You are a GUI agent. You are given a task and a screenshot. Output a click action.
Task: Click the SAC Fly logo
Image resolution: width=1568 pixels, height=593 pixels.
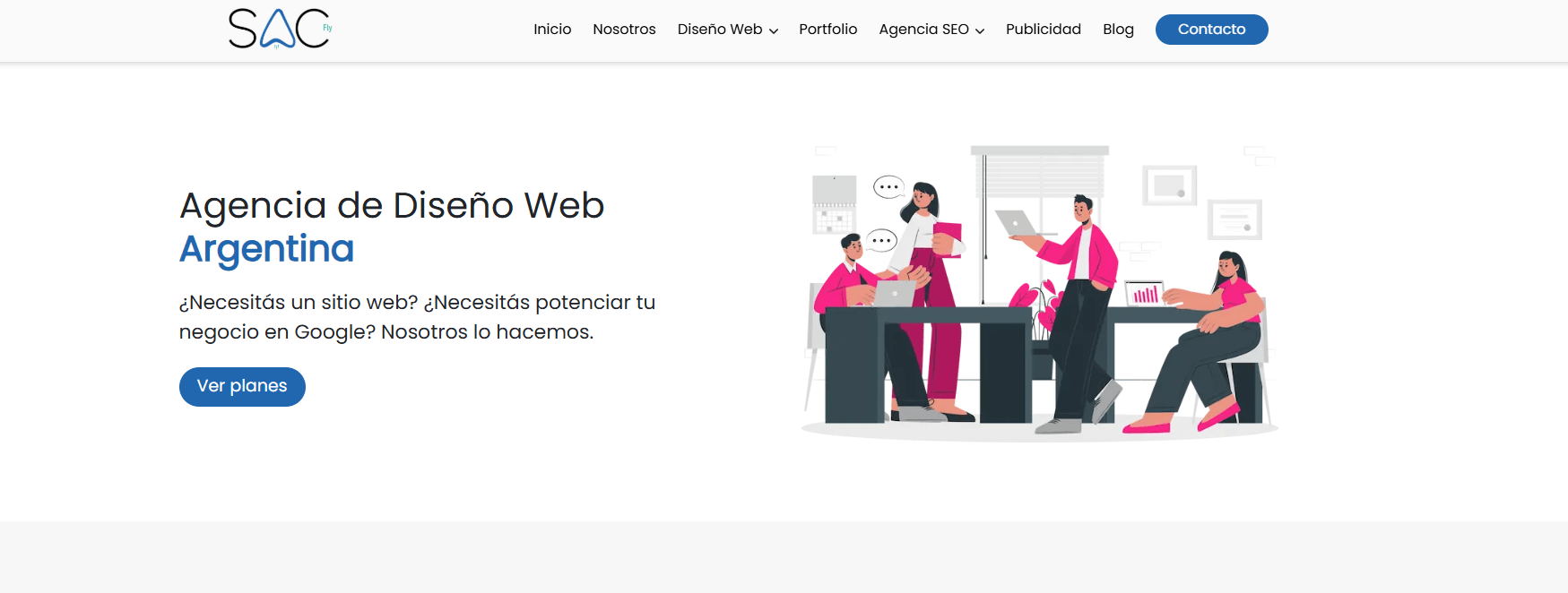tap(280, 29)
